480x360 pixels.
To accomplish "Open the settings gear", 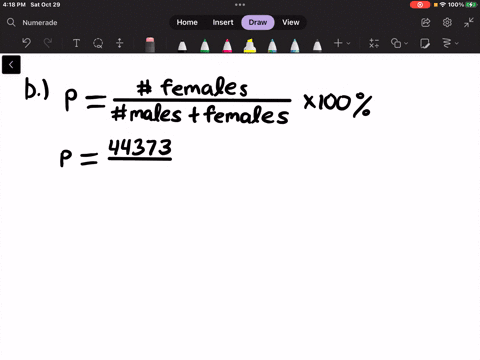I will point(447,22).
